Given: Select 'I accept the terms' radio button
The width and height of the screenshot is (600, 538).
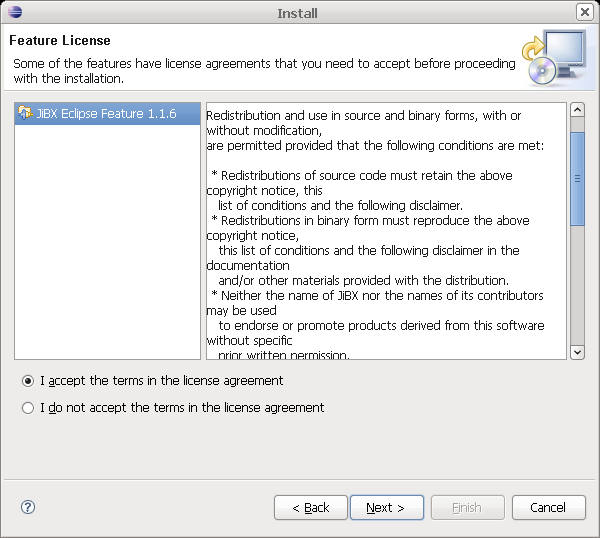Looking at the screenshot, I should pos(28,381).
